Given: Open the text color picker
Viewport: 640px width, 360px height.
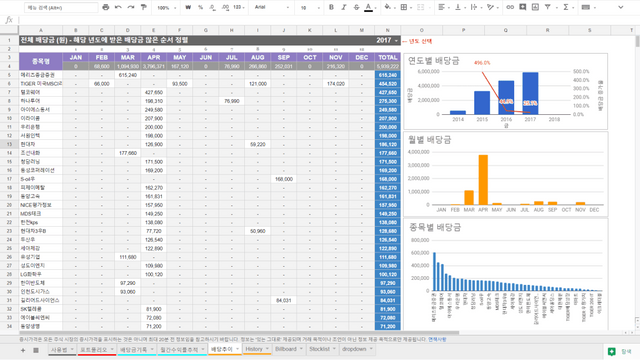Looking at the screenshot, I should pyautogui.click(x=369, y=7).
